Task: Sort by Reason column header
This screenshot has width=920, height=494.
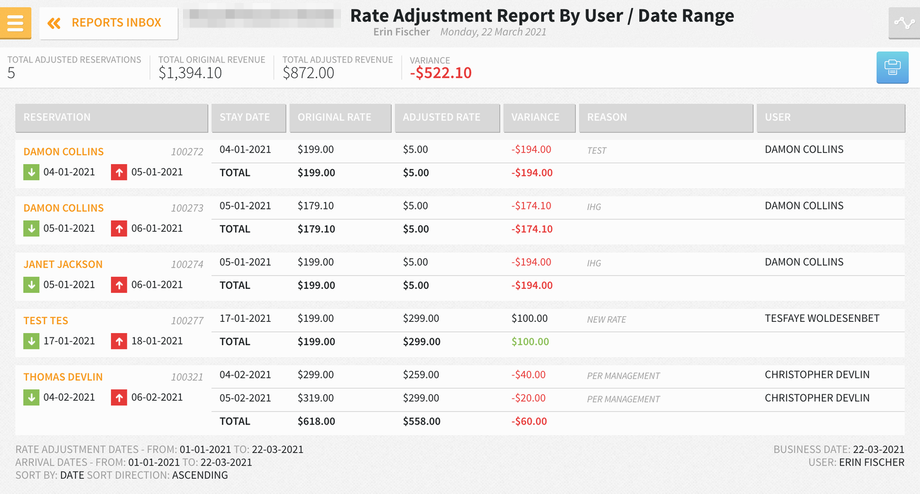Action: 666,117
